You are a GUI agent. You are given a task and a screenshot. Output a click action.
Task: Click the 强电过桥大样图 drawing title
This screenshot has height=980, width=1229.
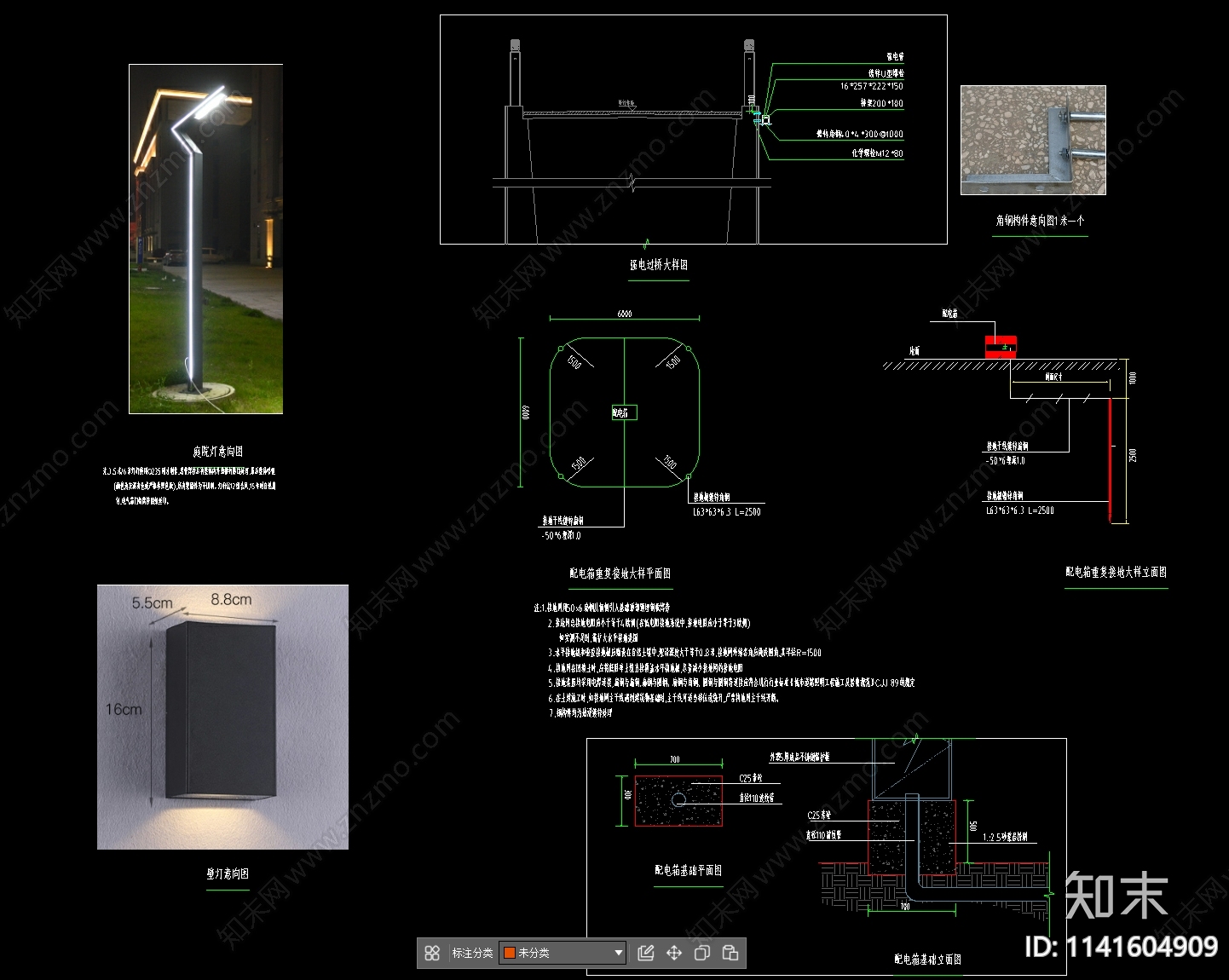pyautogui.click(x=659, y=265)
